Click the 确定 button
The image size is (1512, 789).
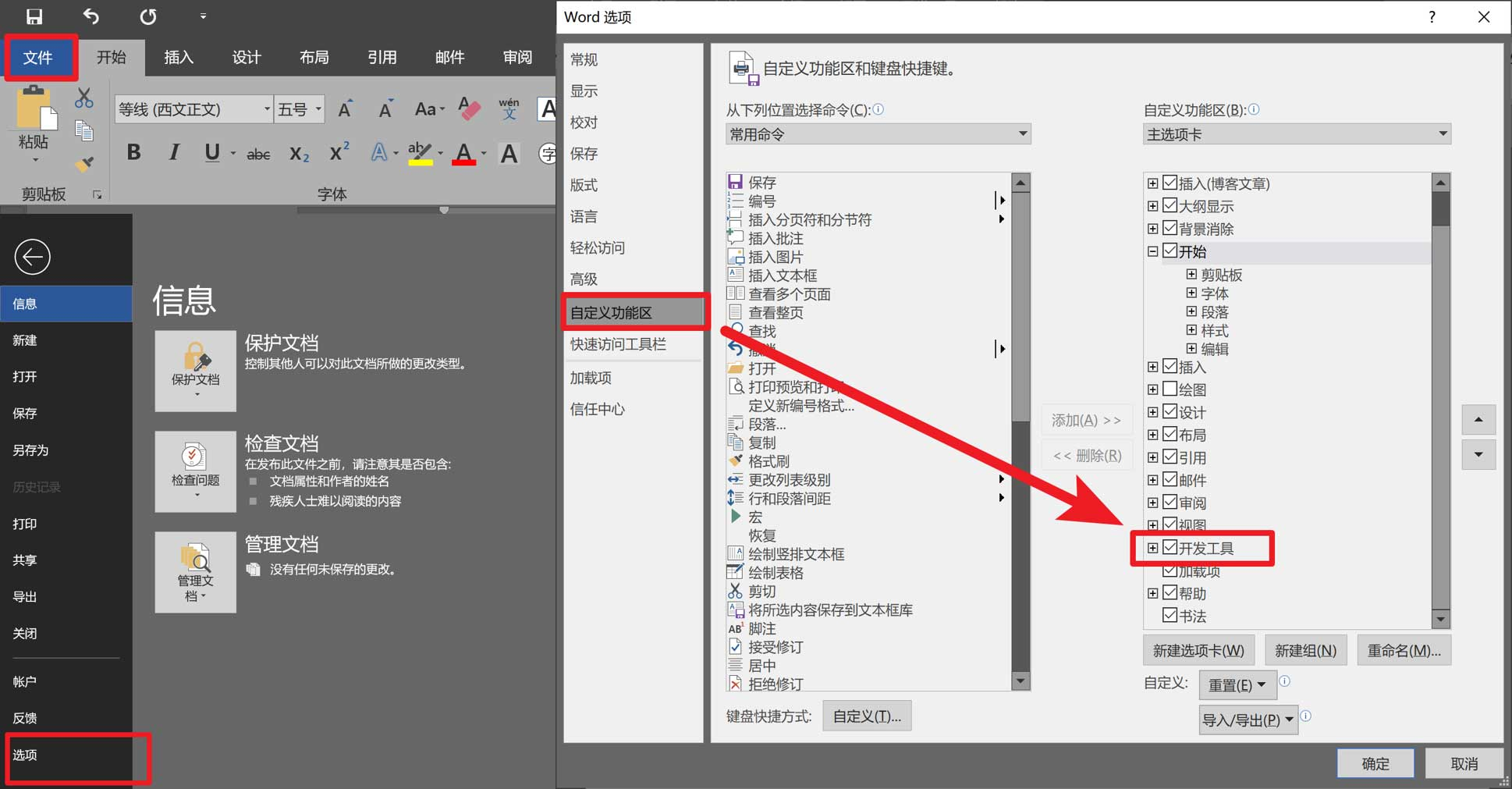click(x=1375, y=763)
